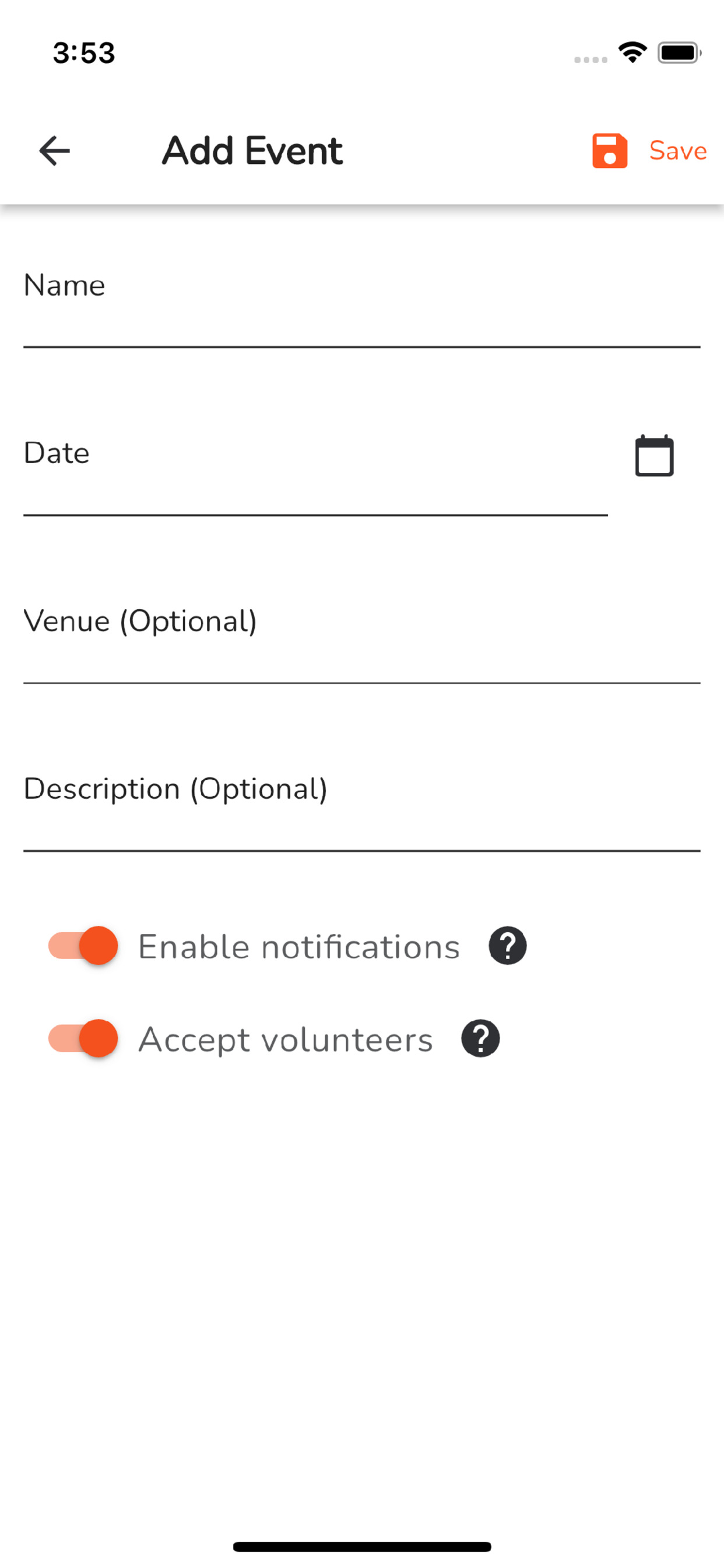Tap the Add Event title
Screen dimensions: 724x1568
click(x=252, y=151)
